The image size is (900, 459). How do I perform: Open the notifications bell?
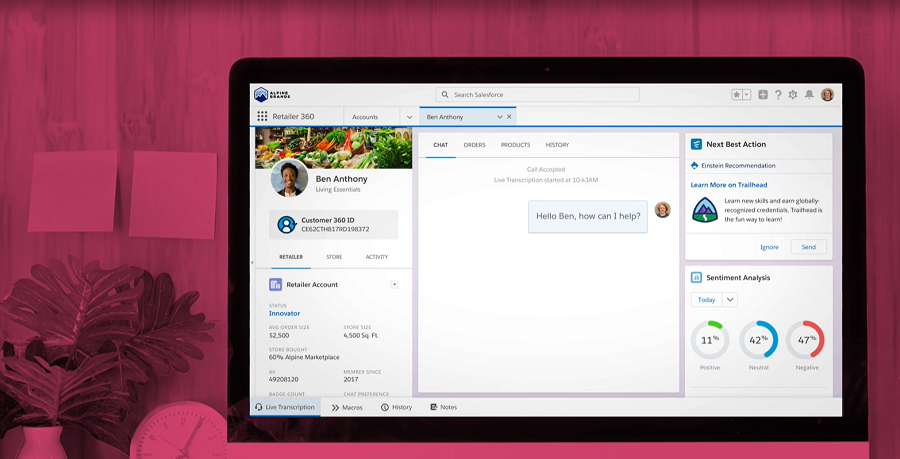(x=809, y=95)
